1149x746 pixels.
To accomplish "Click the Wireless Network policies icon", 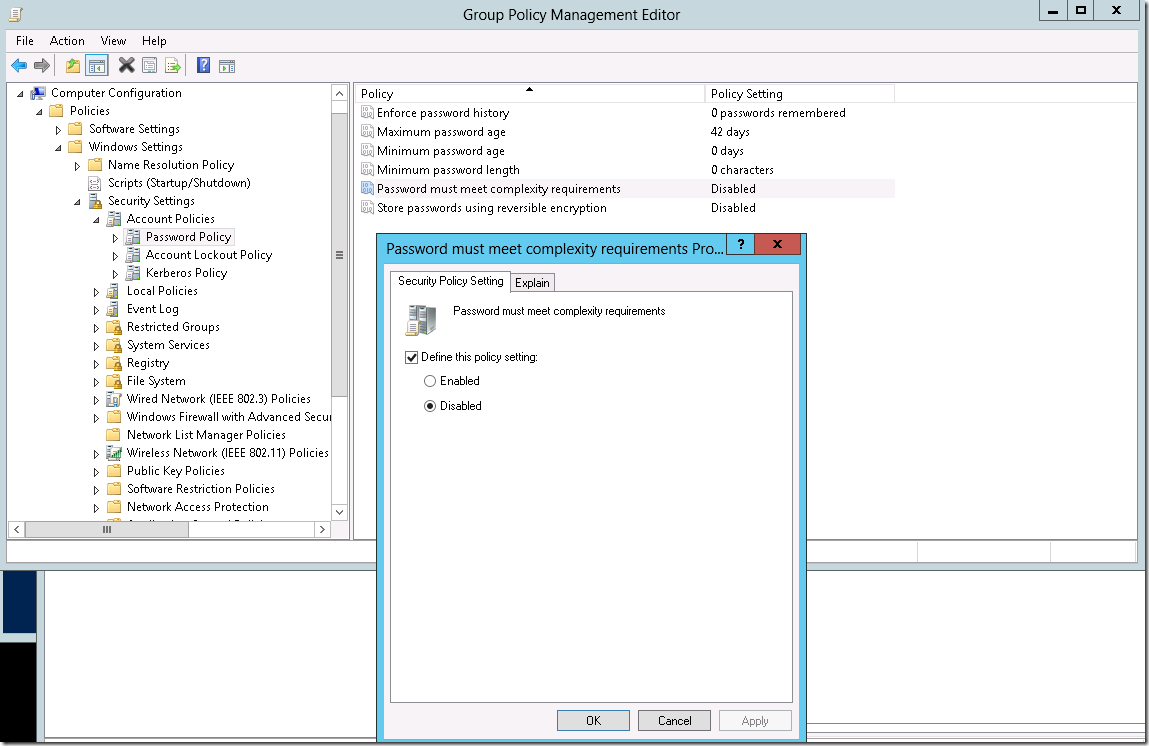I will pos(114,453).
